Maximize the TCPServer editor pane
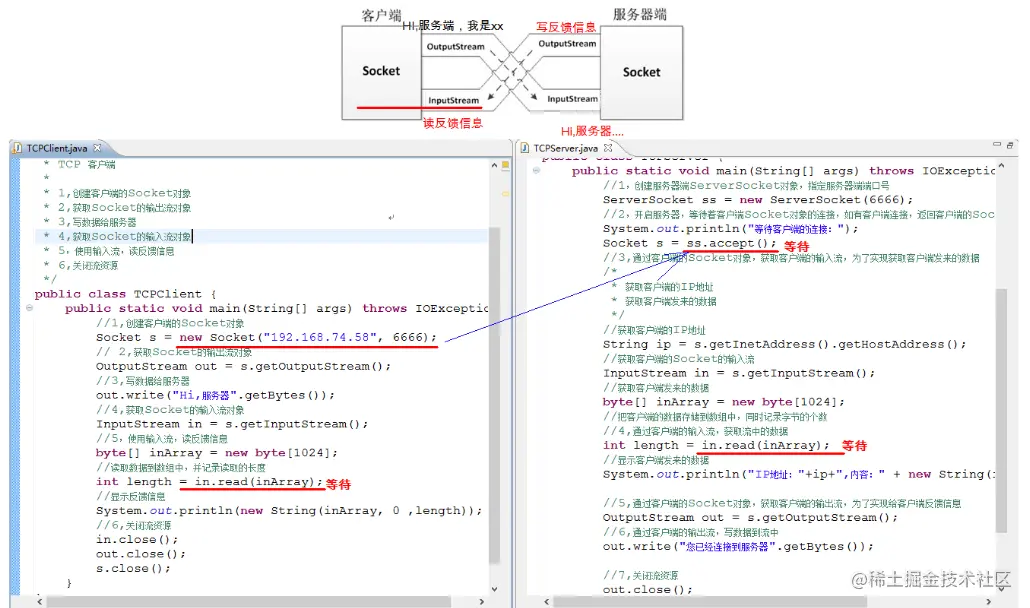 1010,144
